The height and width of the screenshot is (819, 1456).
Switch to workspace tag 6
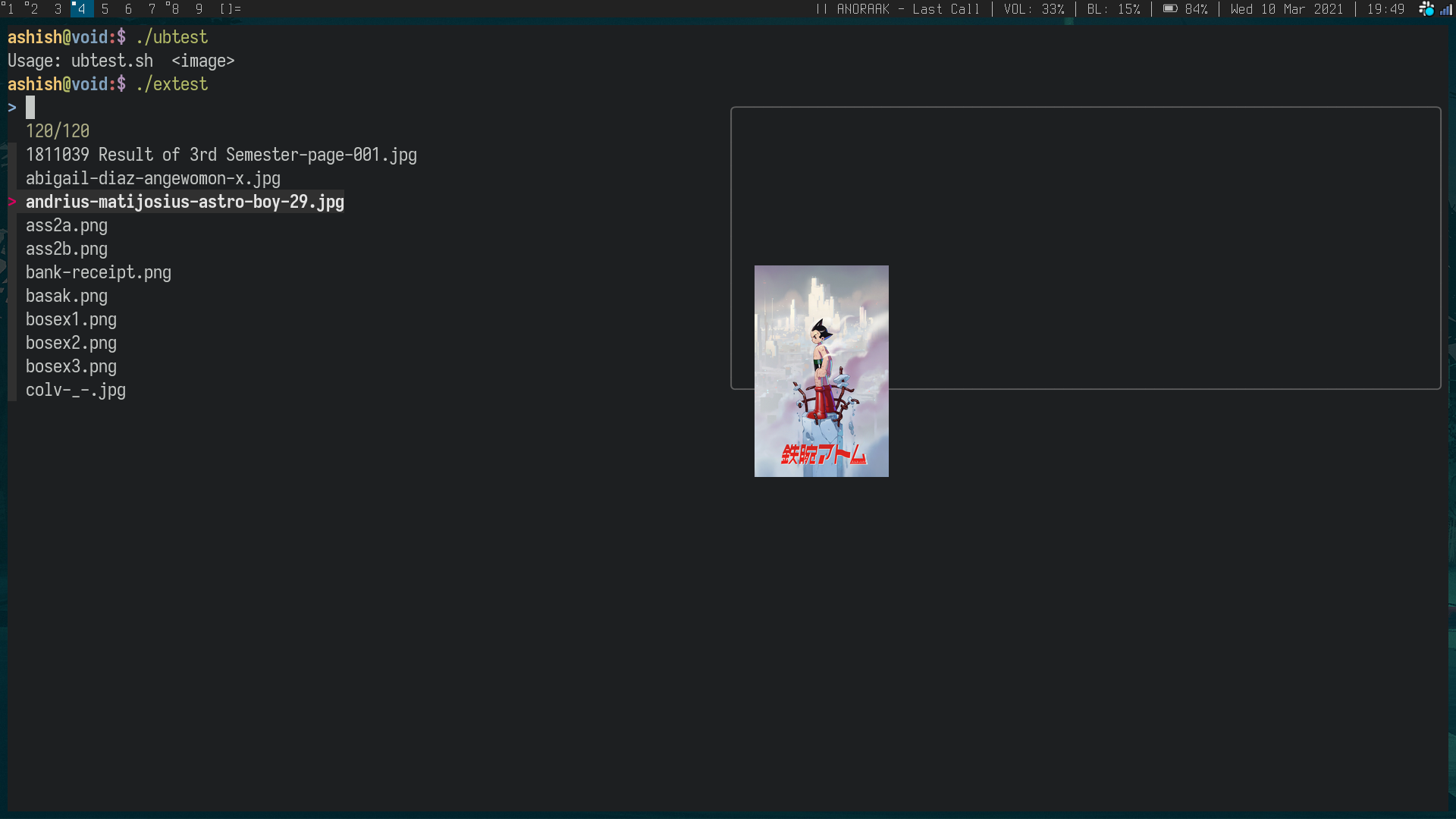128,9
